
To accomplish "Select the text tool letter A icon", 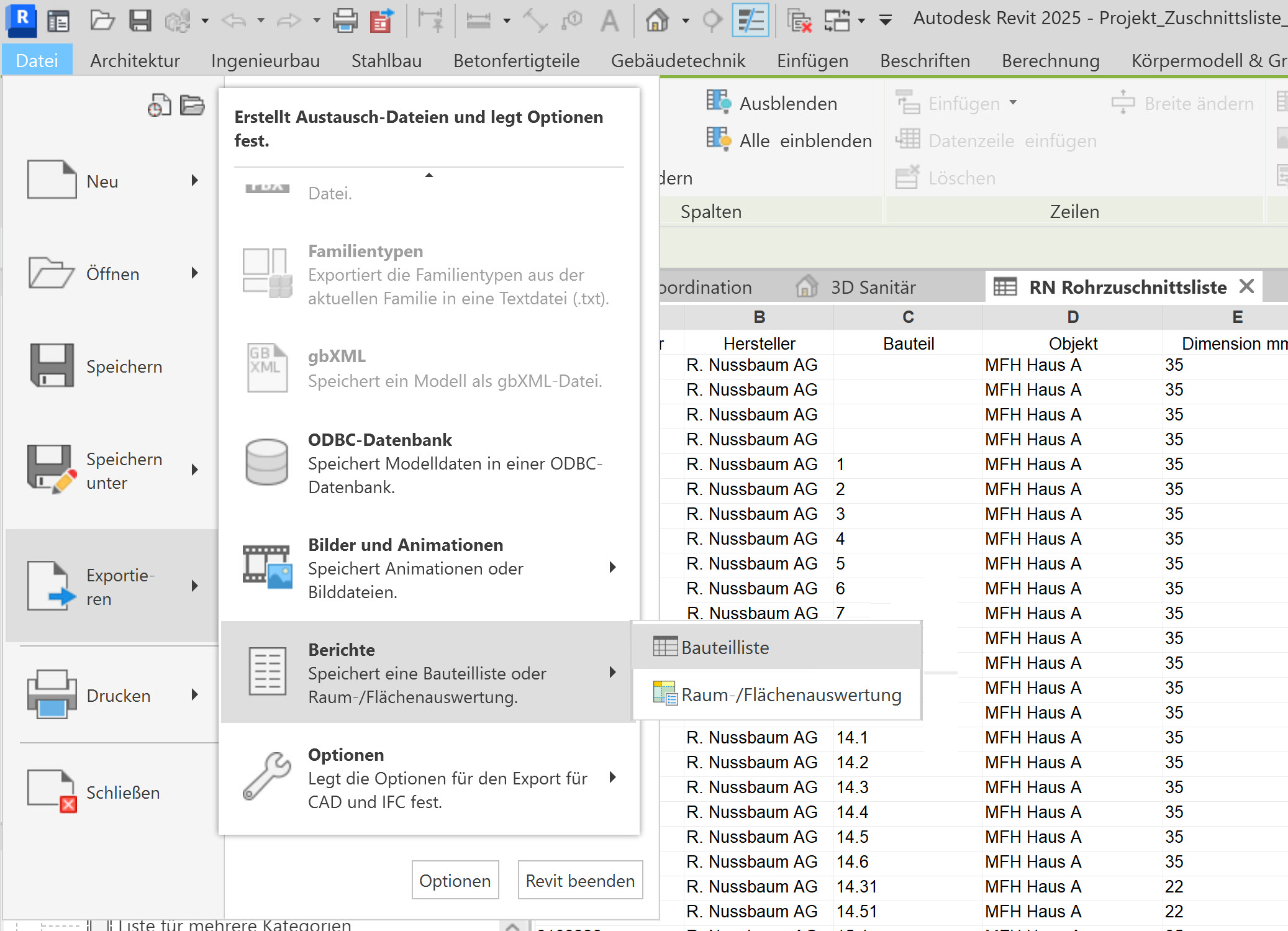I will pos(610,20).
